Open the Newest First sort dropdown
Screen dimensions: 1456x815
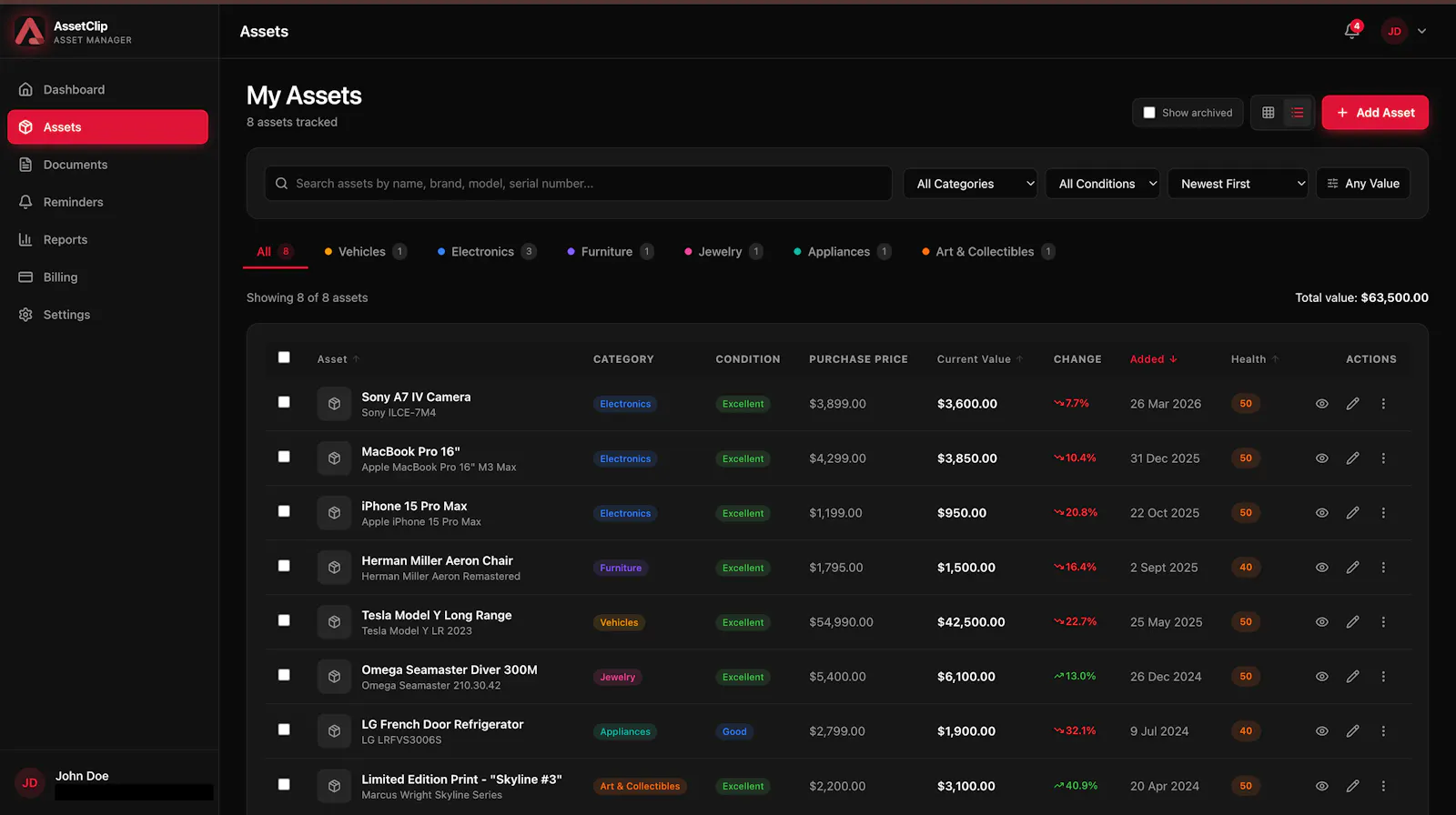[1238, 184]
